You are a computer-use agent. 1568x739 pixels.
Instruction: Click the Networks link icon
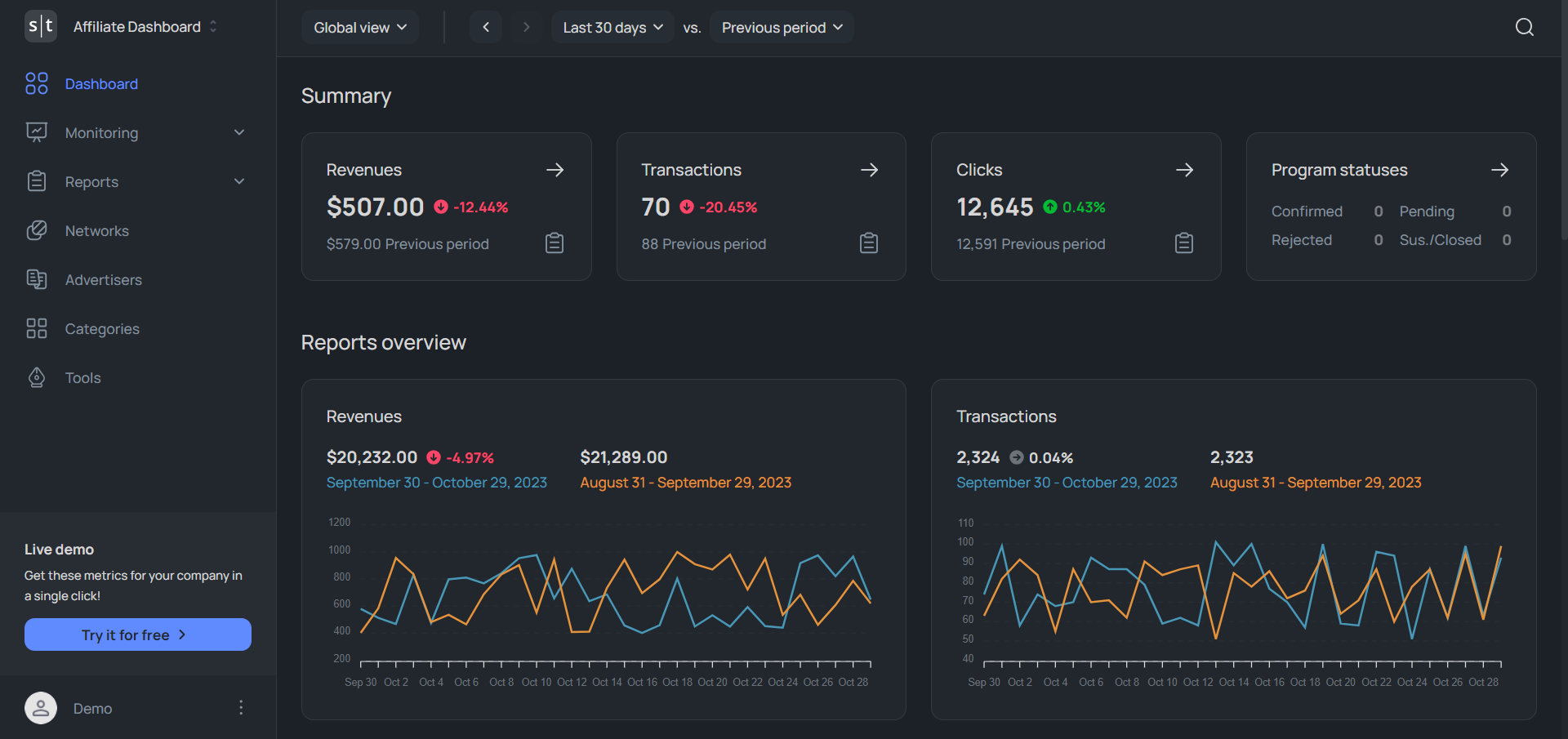[x=37, y=230]
